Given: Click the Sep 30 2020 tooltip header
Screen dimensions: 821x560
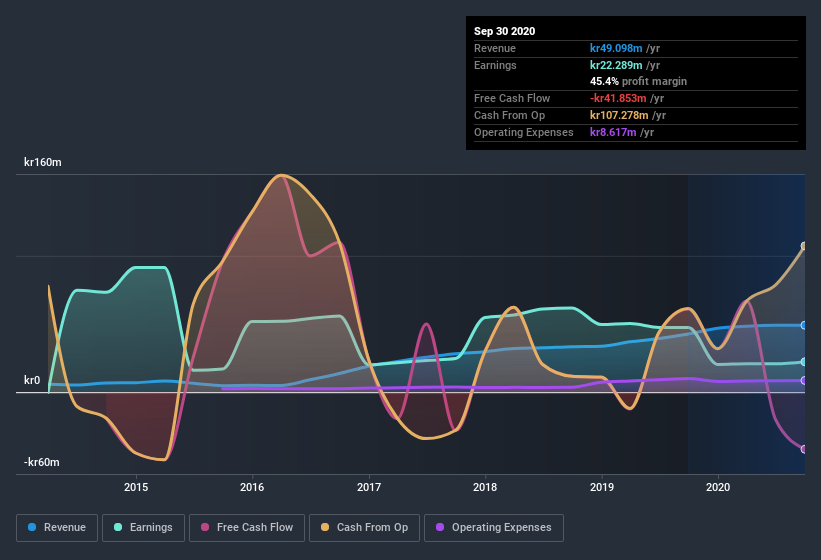Looking at the screenshot, I should pyautogui.click(x=505, y=31).
